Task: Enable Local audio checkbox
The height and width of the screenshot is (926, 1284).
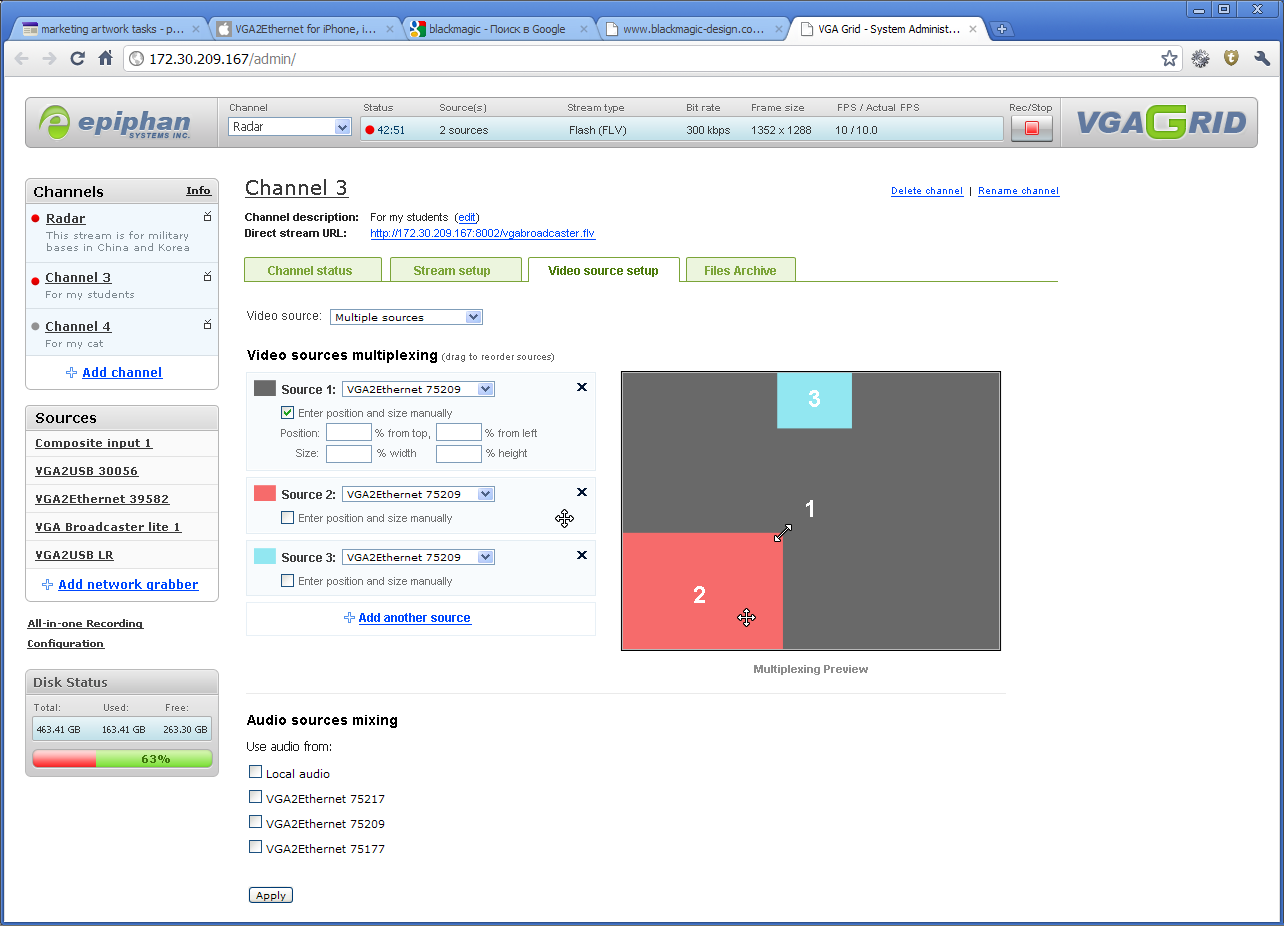Action: [x=256, y=773]
